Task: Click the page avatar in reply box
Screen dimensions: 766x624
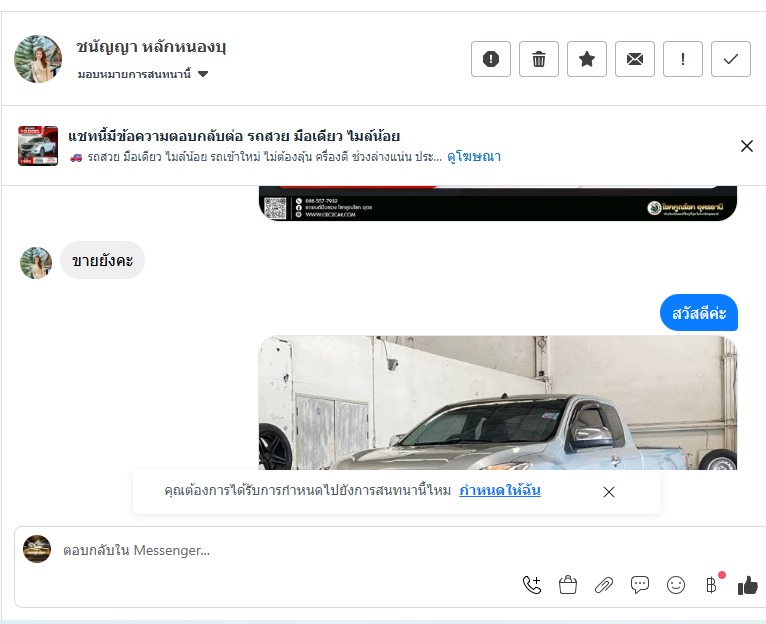Action: point(37,549)
